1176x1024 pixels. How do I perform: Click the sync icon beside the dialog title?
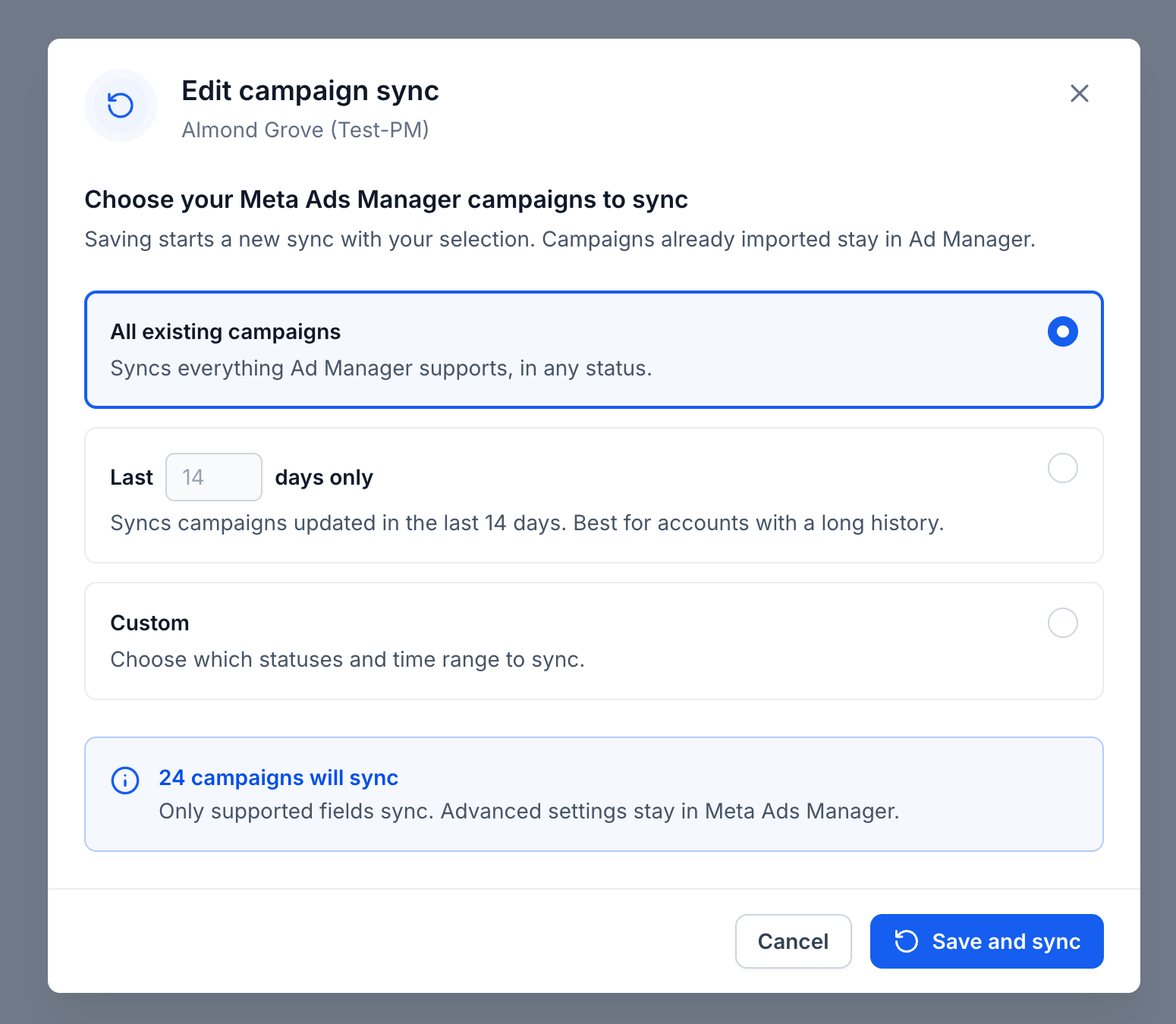click(121, 105)
